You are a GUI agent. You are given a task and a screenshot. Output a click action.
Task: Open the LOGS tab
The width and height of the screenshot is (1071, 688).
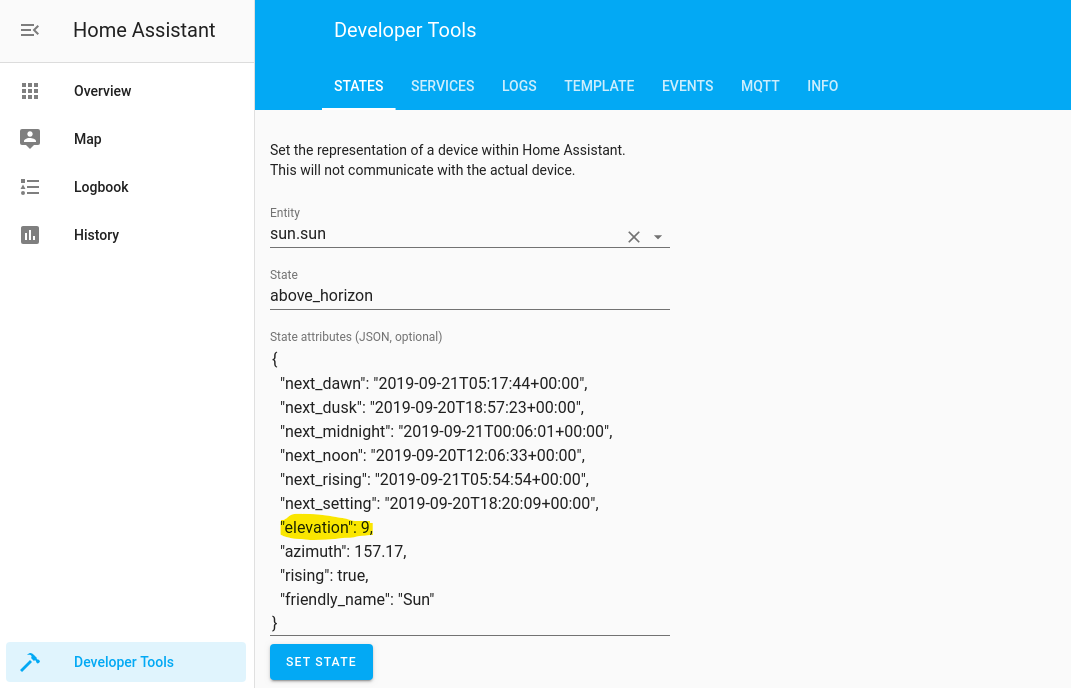click(x=519, y=86)
